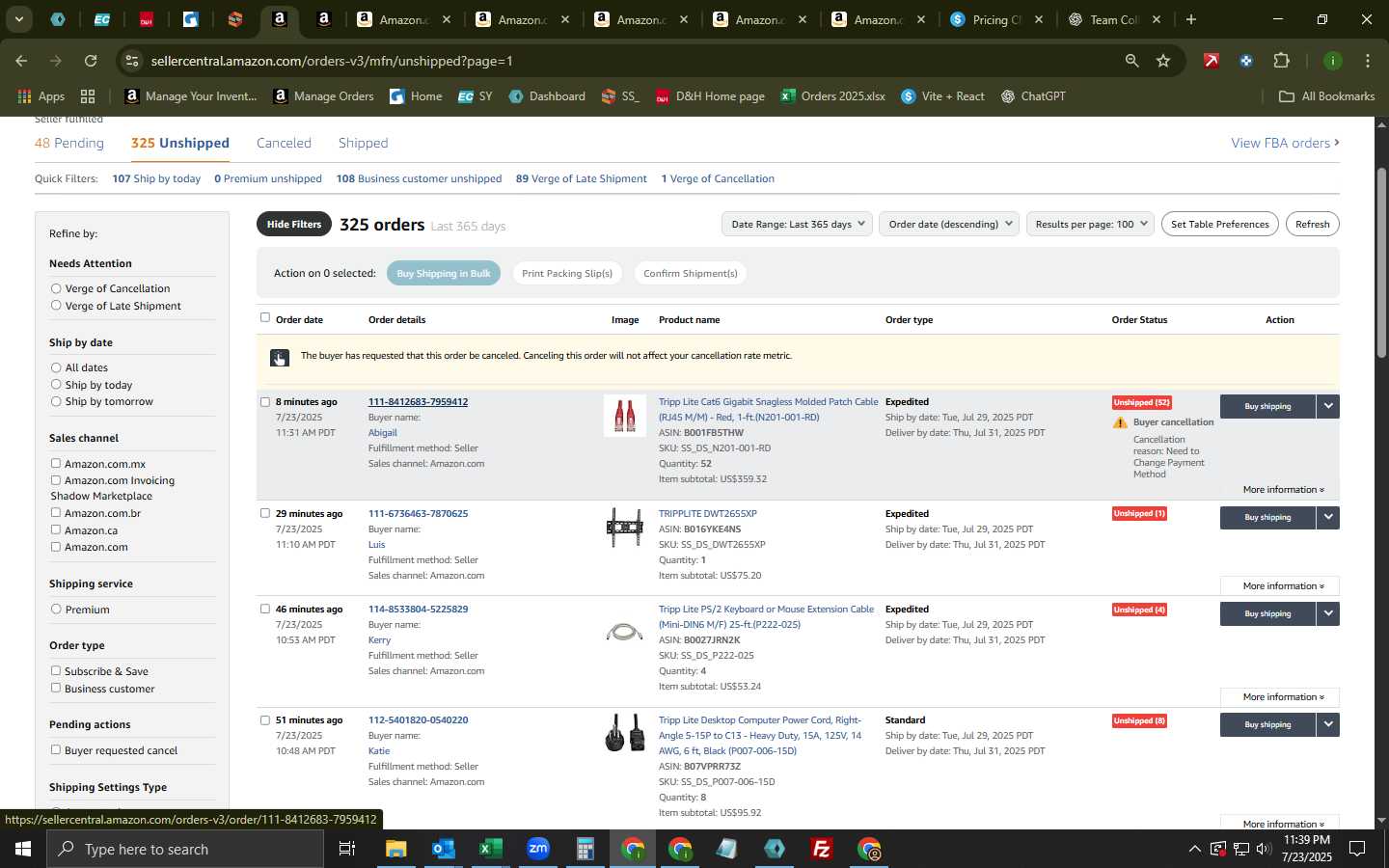Select Ship by today radio option

click(x=56, y=385)
